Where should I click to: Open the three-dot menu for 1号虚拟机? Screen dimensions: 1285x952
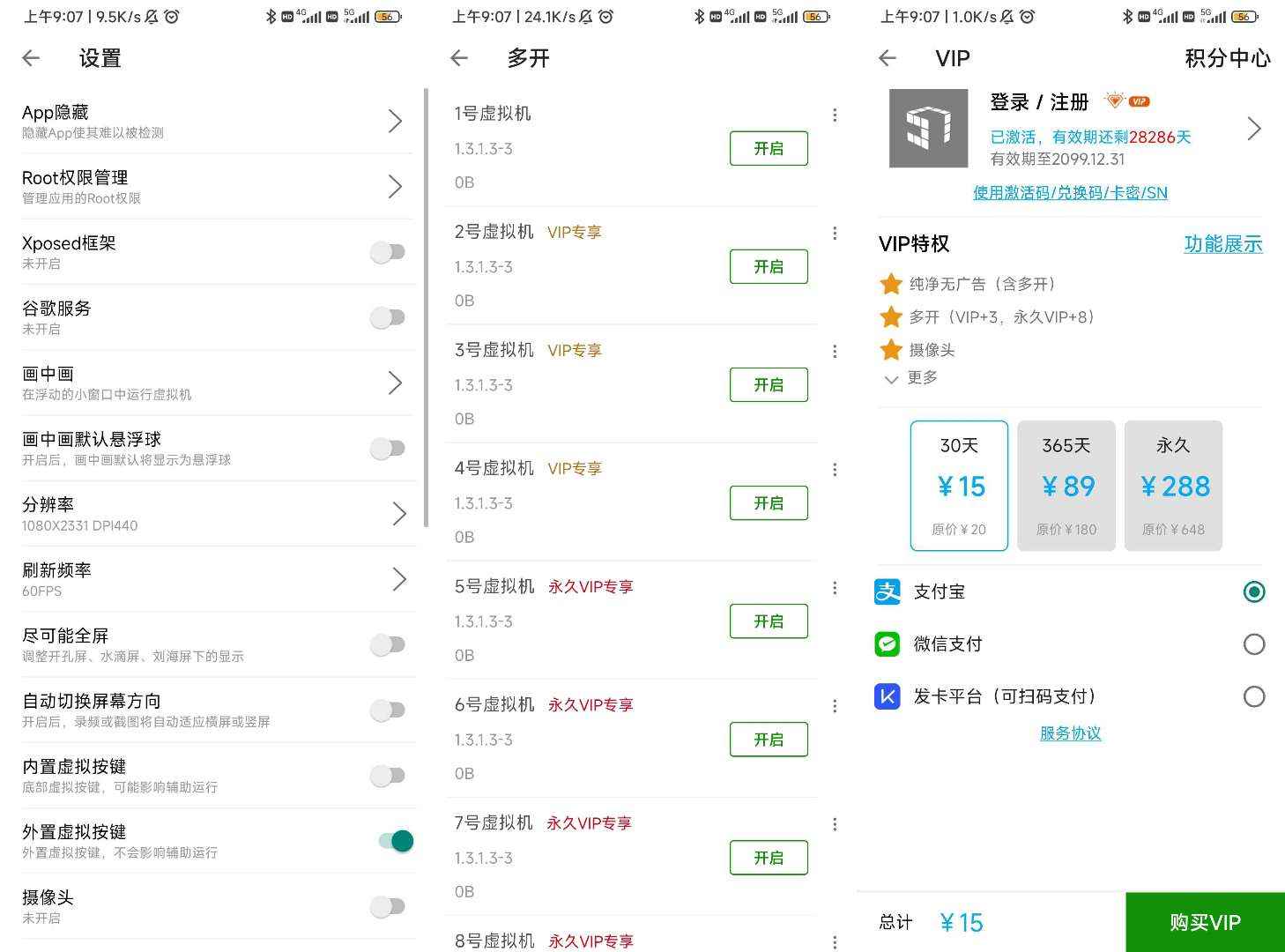(834, 115)
